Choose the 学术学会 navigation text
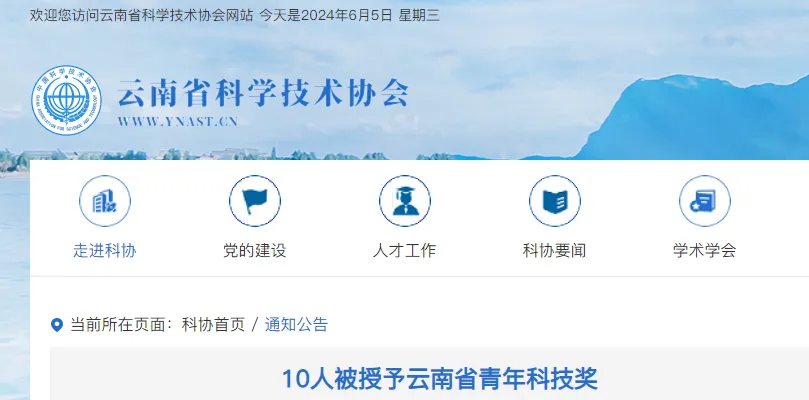 [705, 251]
